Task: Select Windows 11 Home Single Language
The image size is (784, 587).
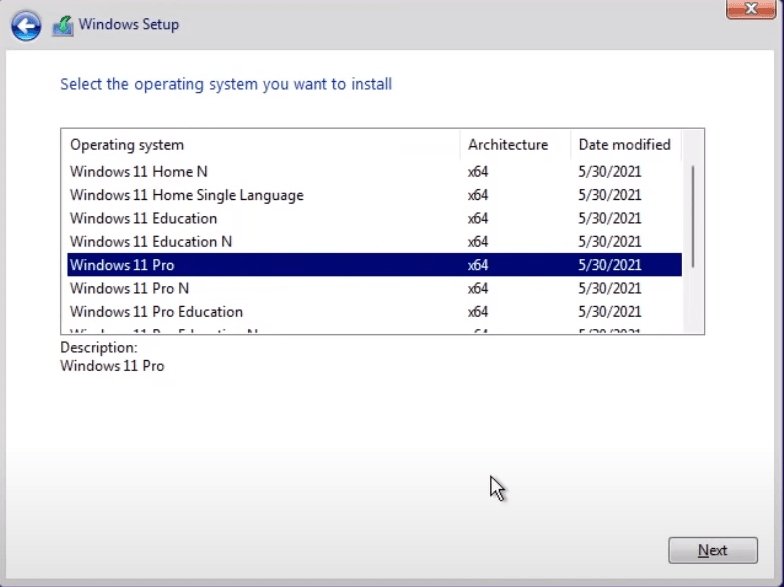Action: coord(374,195)
